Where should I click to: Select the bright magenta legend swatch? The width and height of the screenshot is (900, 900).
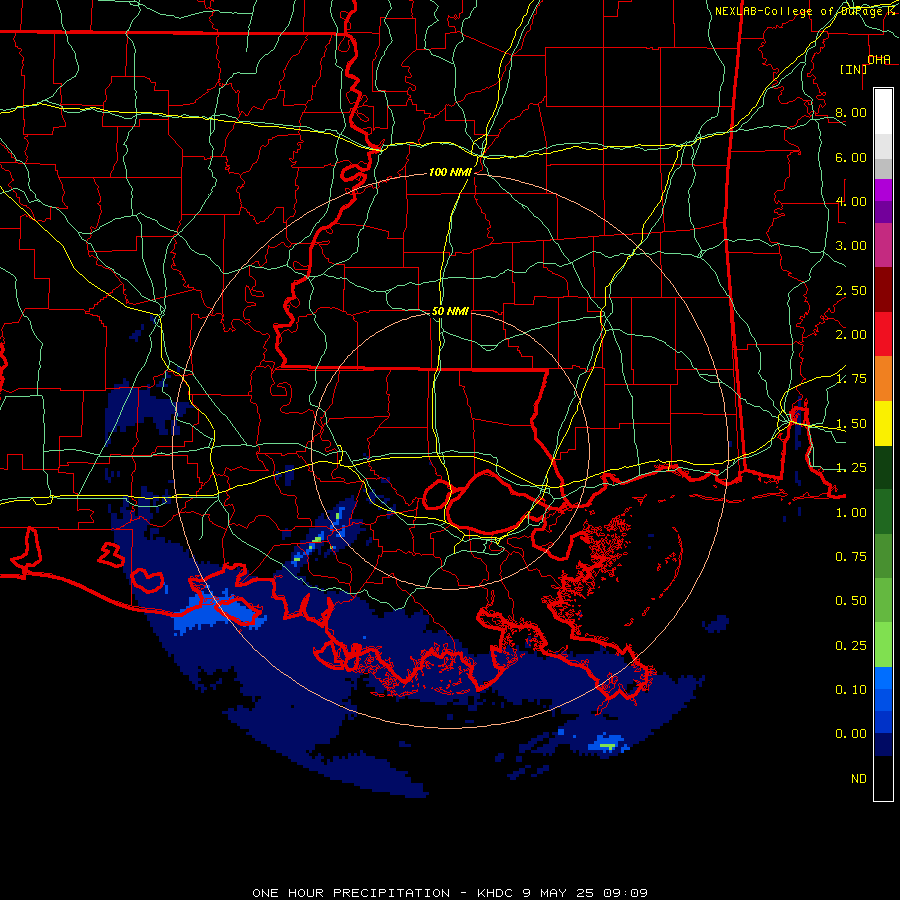click(x=883, y=190)
